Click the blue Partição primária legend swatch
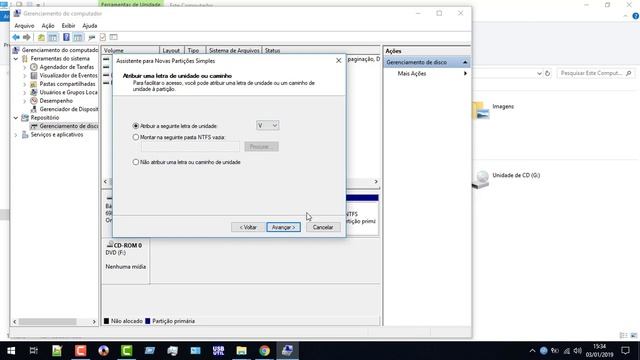 click(x=148, y=321)
